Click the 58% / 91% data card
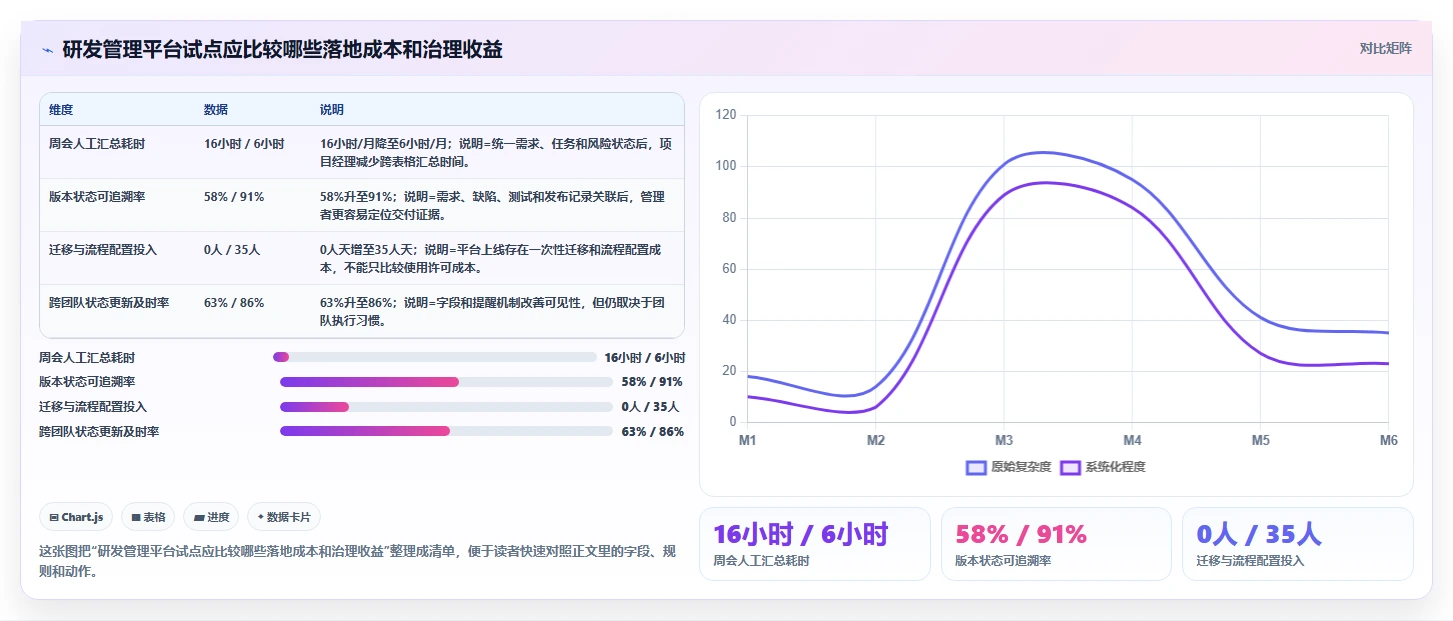The width and height of the screenshot is (1453, 621). pyautogui.click(x=1056, y=544)
